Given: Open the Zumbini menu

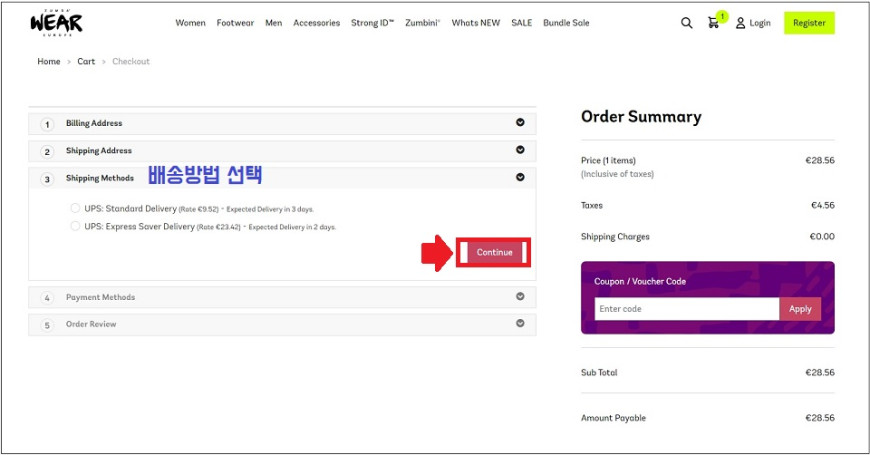Looking at the screenshot, I should [x=422, y=23].
